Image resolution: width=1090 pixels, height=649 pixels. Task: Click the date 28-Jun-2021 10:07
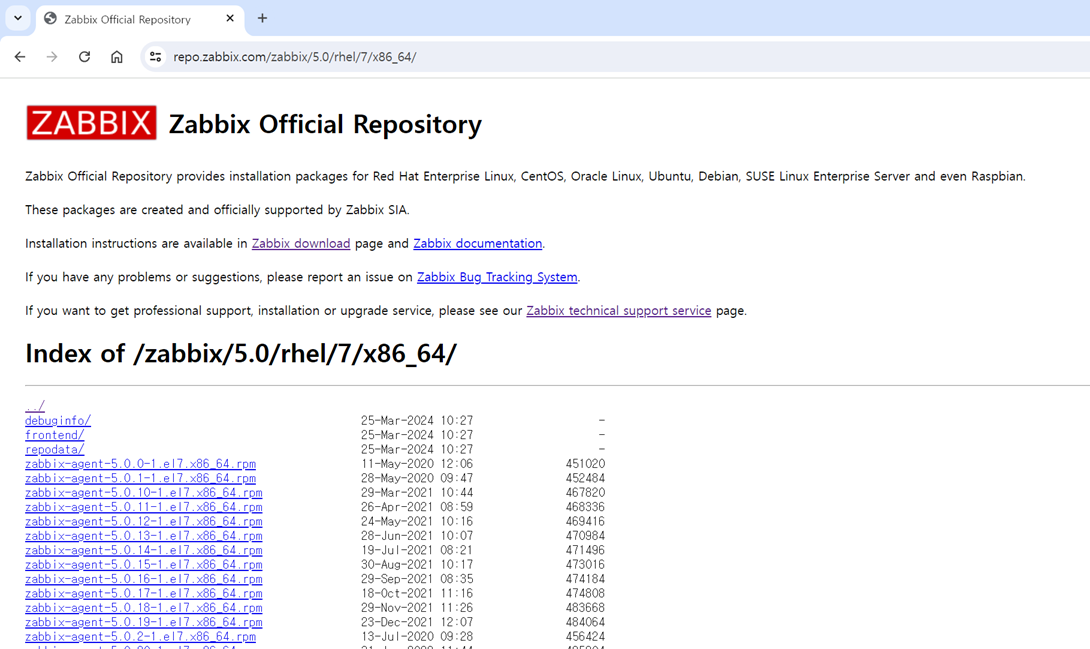tap(416, 536)
